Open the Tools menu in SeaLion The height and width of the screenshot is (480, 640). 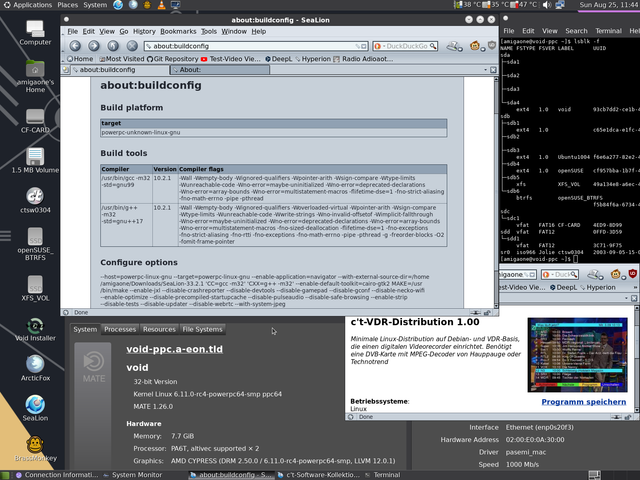point(209,31)
